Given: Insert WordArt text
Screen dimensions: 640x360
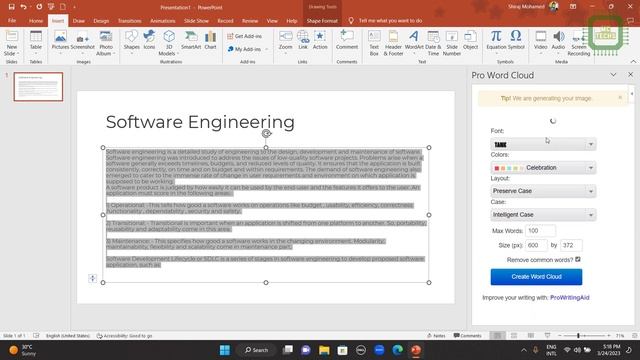Looking at the screenshot, I should point(414,41).
